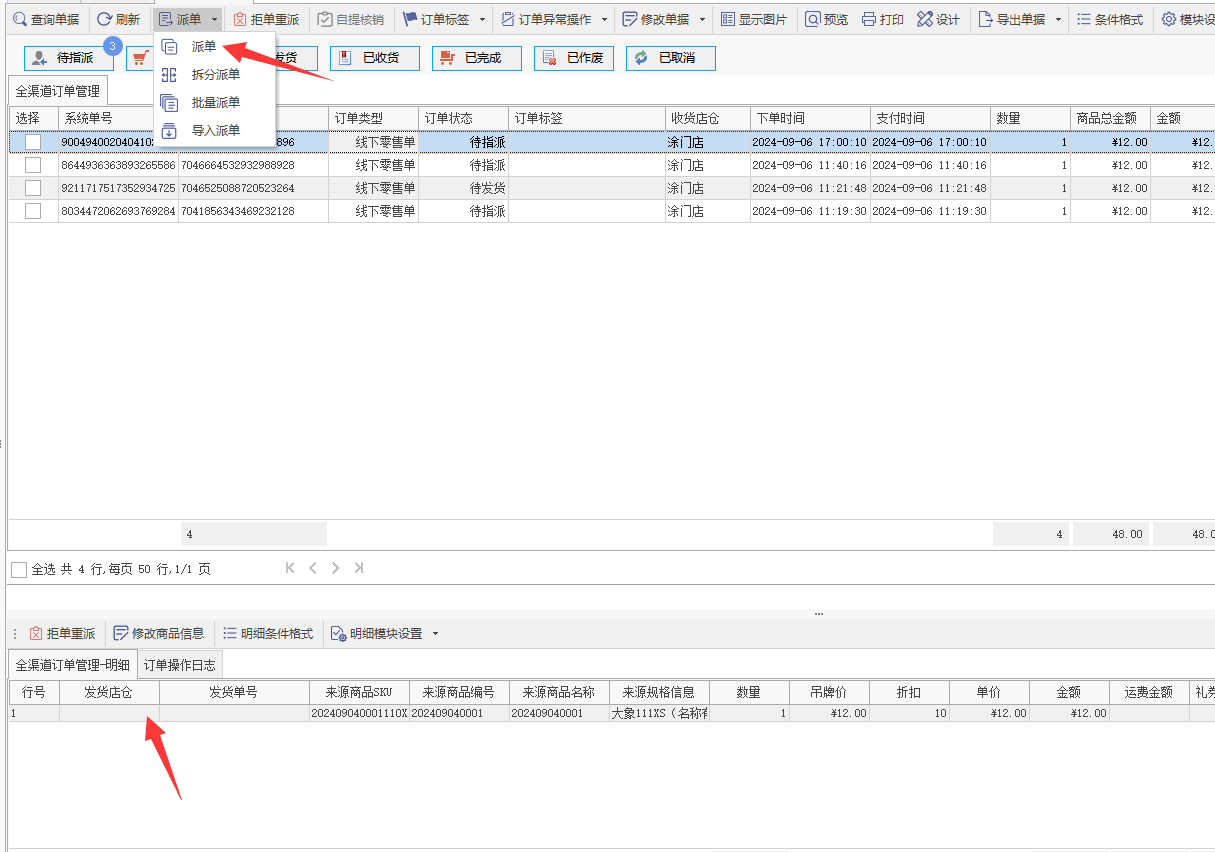
Task: Filter orders by 已完成 status
Action: pos(477,58)
